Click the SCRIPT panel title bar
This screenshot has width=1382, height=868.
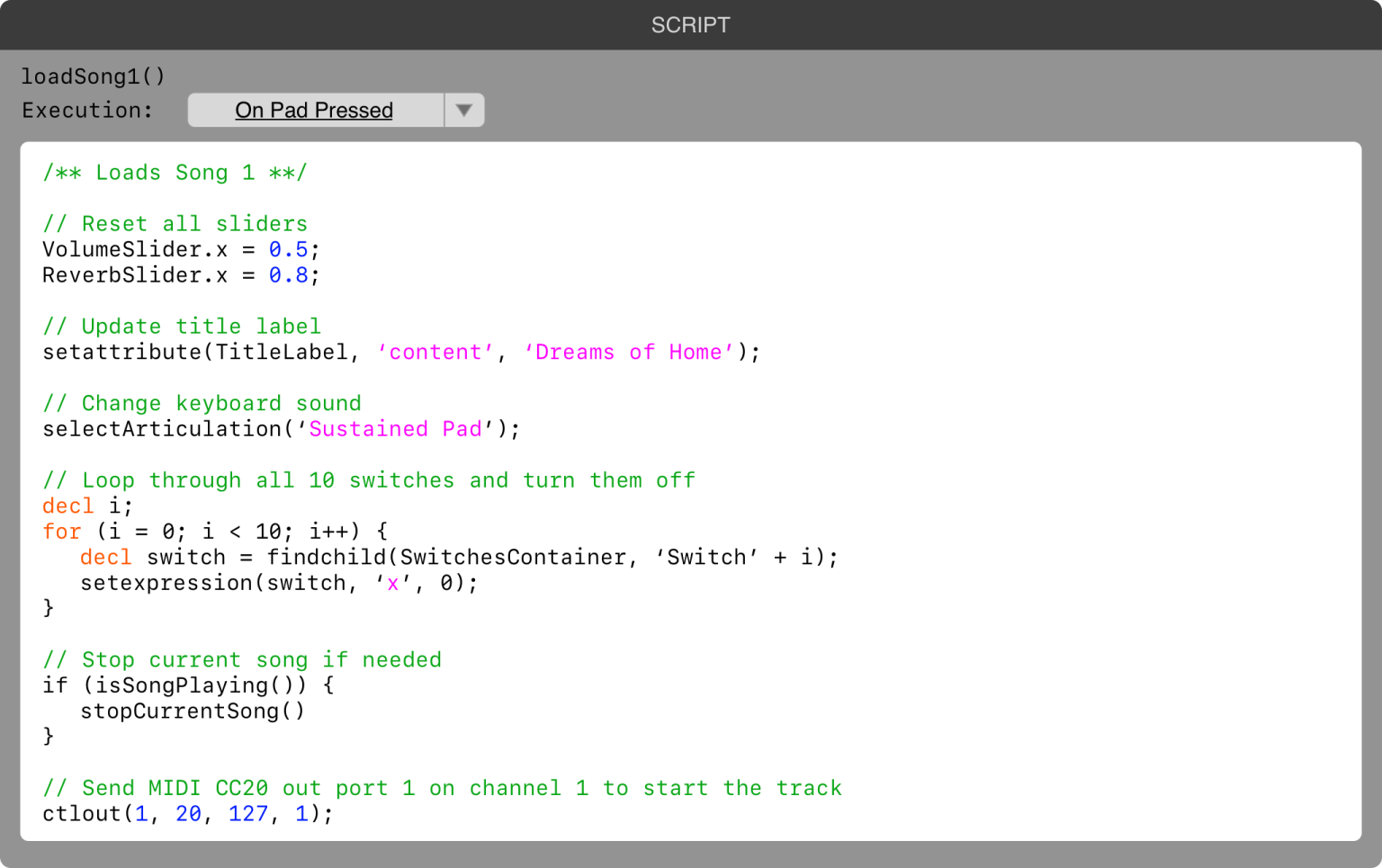pyautogui.click(x=690, y=25)
